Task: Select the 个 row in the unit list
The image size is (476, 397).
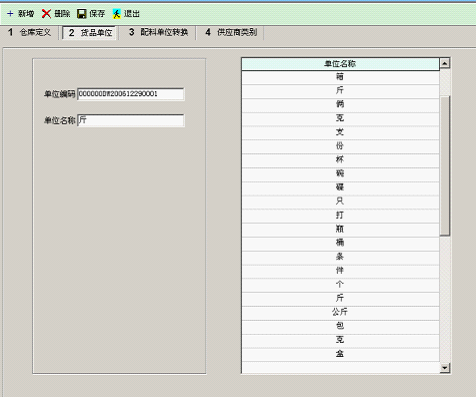Action: pos(340,285)
